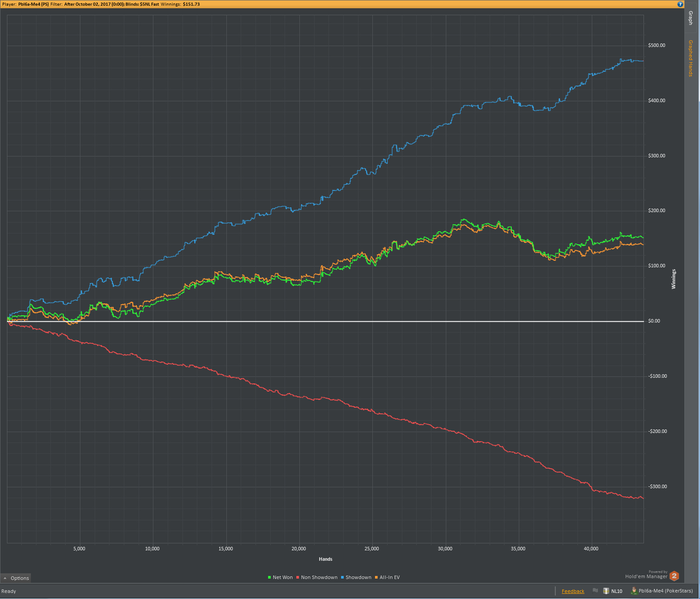Click the -$300.00 axis label
Viewport: 700px width, 599px height.
pos(658,487)
